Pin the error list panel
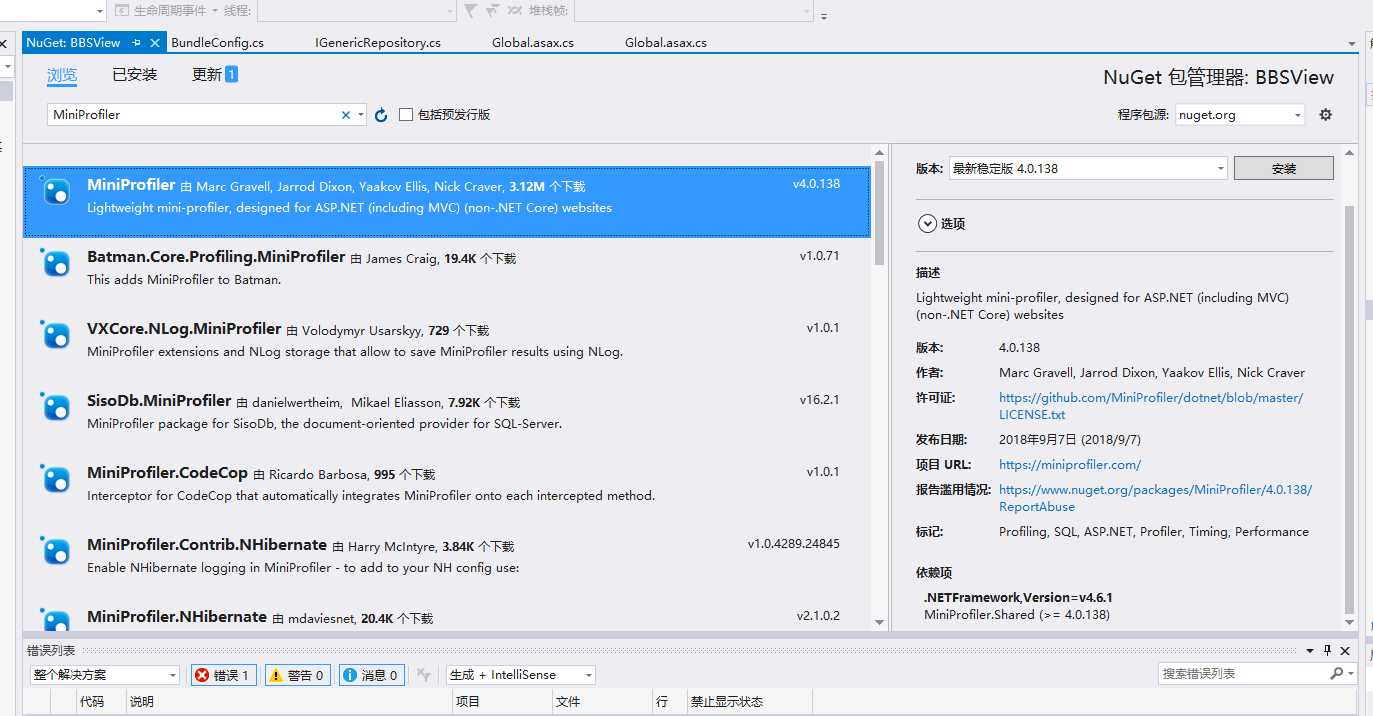 1327,650
